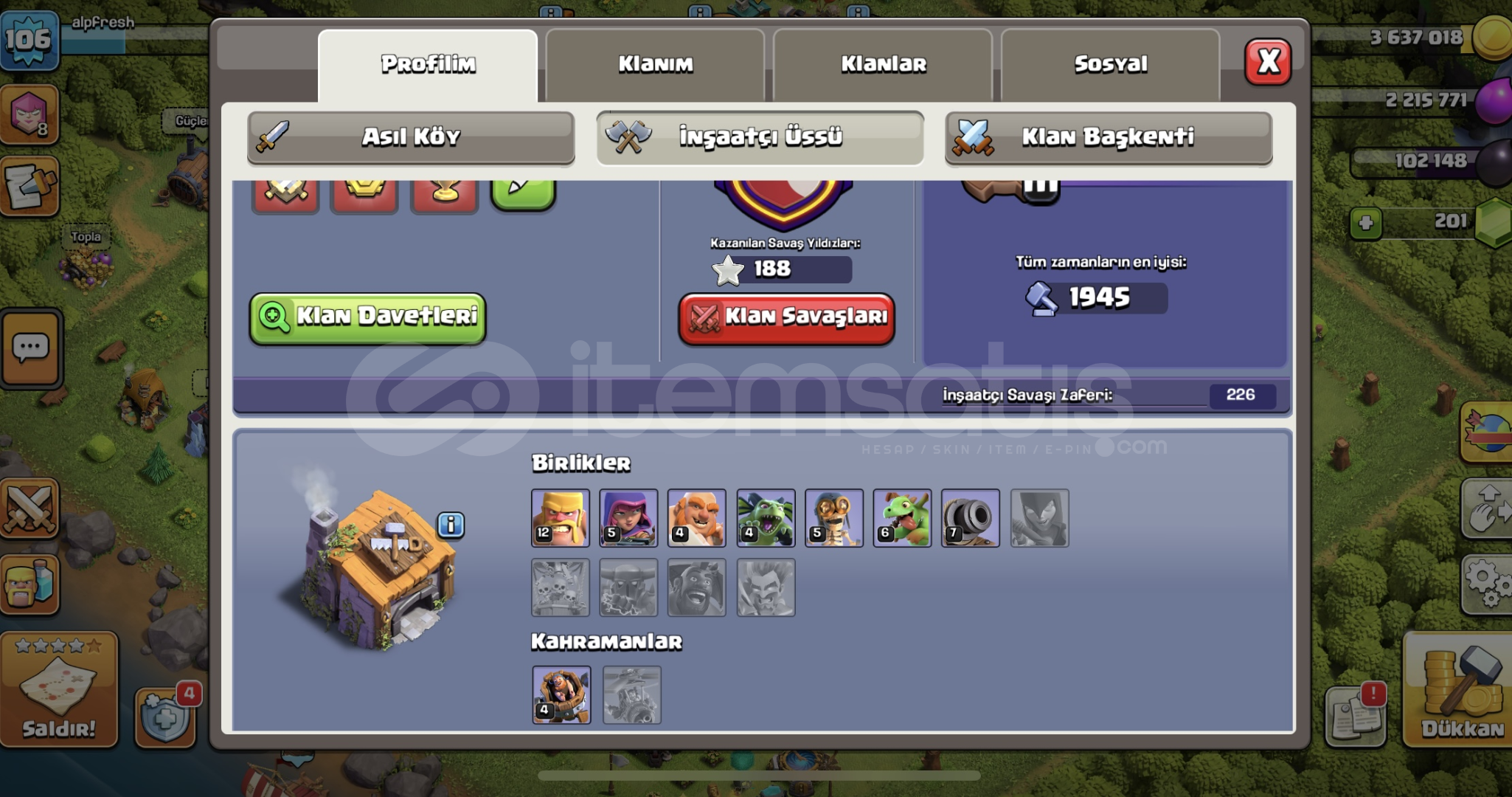This screenshot has width=1512, height=797.
Task: Select the İnşaatçı Üssü view
Action: point(760,137)
